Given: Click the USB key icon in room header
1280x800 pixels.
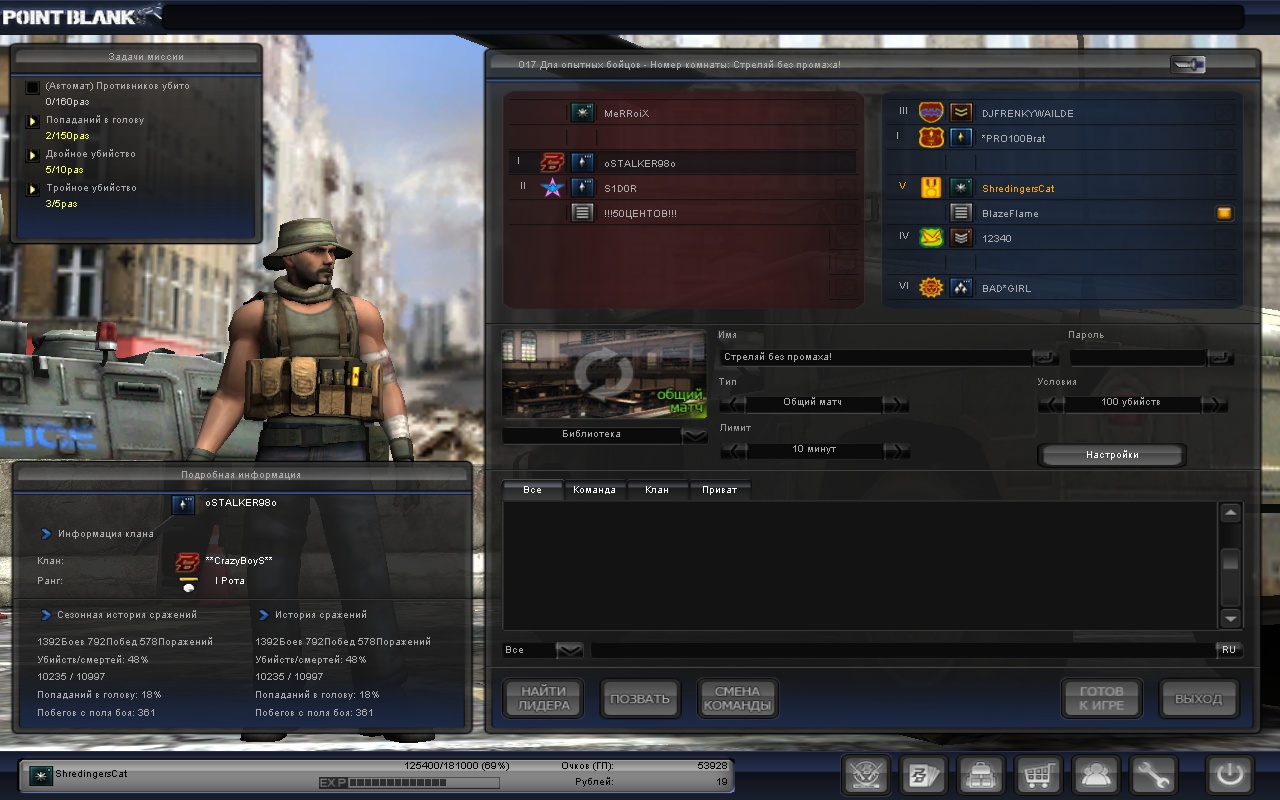Looking at the screenshot, I should pos(1188,65).
